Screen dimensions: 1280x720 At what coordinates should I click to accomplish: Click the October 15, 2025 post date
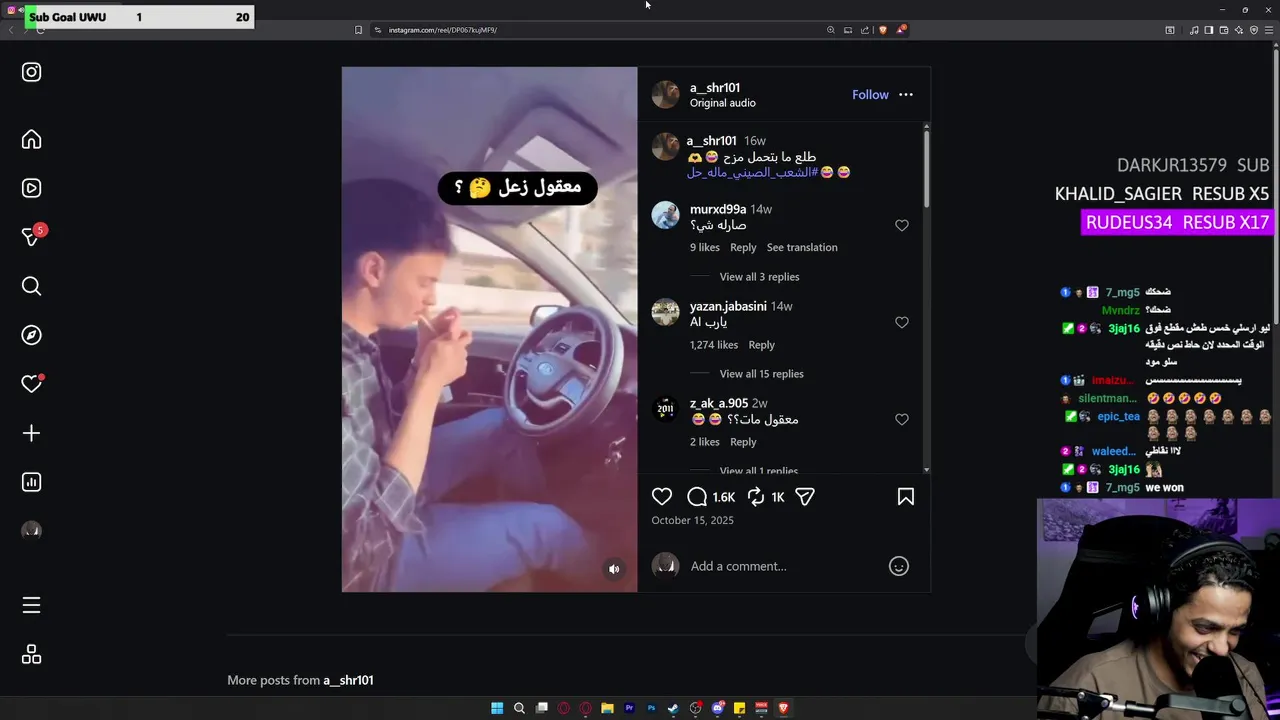pyautogui.click(x=693, y=520)
